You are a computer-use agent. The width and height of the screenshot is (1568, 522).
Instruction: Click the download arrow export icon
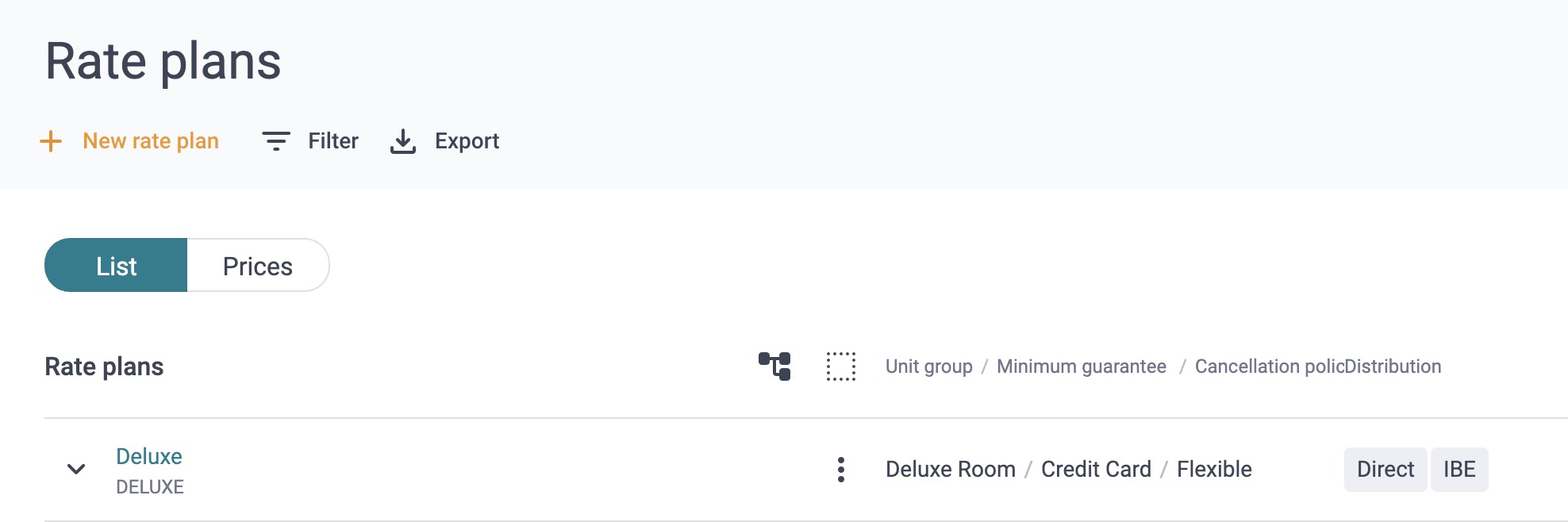[x=403, y=141]
